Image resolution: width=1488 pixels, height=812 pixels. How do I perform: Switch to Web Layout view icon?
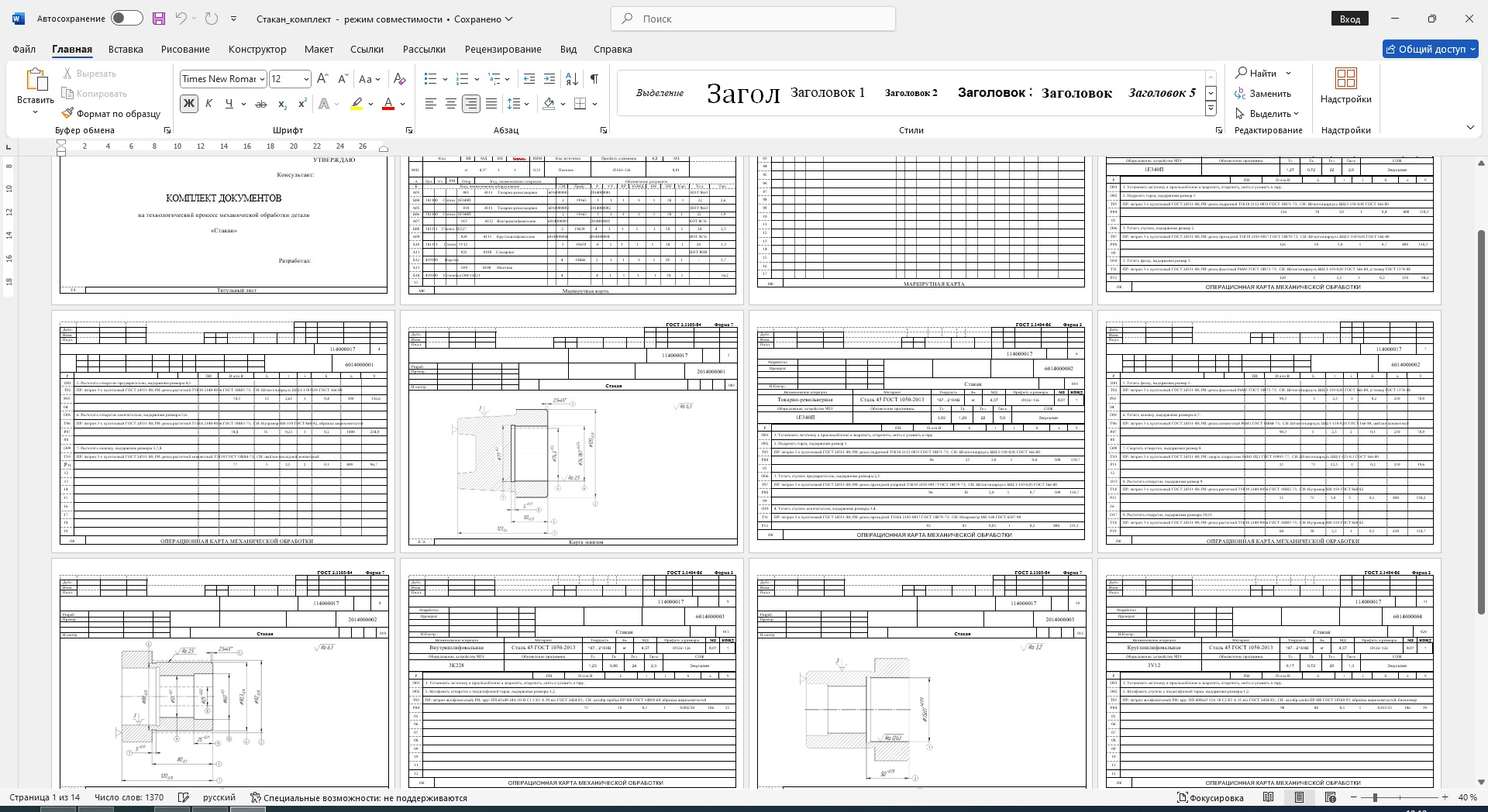(1331, 797)
